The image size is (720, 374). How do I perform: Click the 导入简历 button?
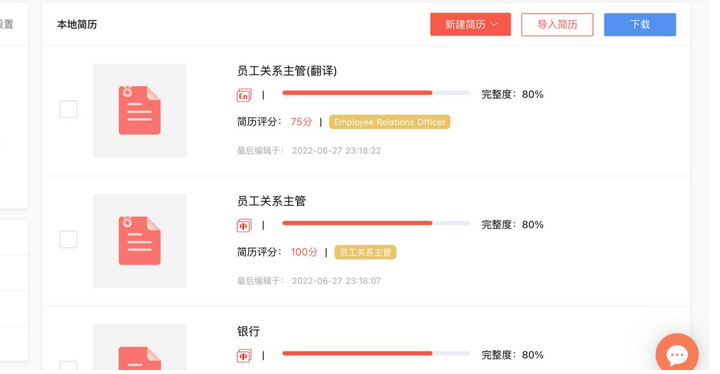[x=557, y=24]
